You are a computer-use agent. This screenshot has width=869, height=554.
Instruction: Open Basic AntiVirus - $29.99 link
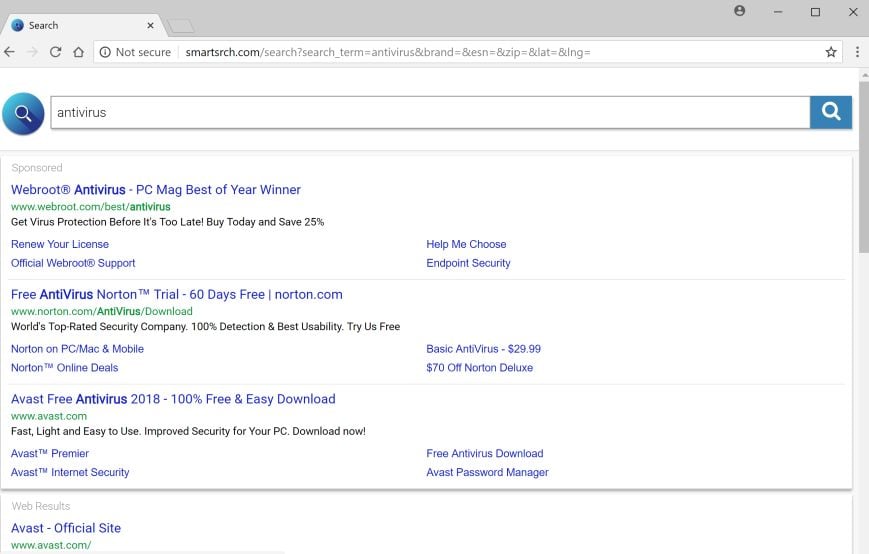(483, 349)
